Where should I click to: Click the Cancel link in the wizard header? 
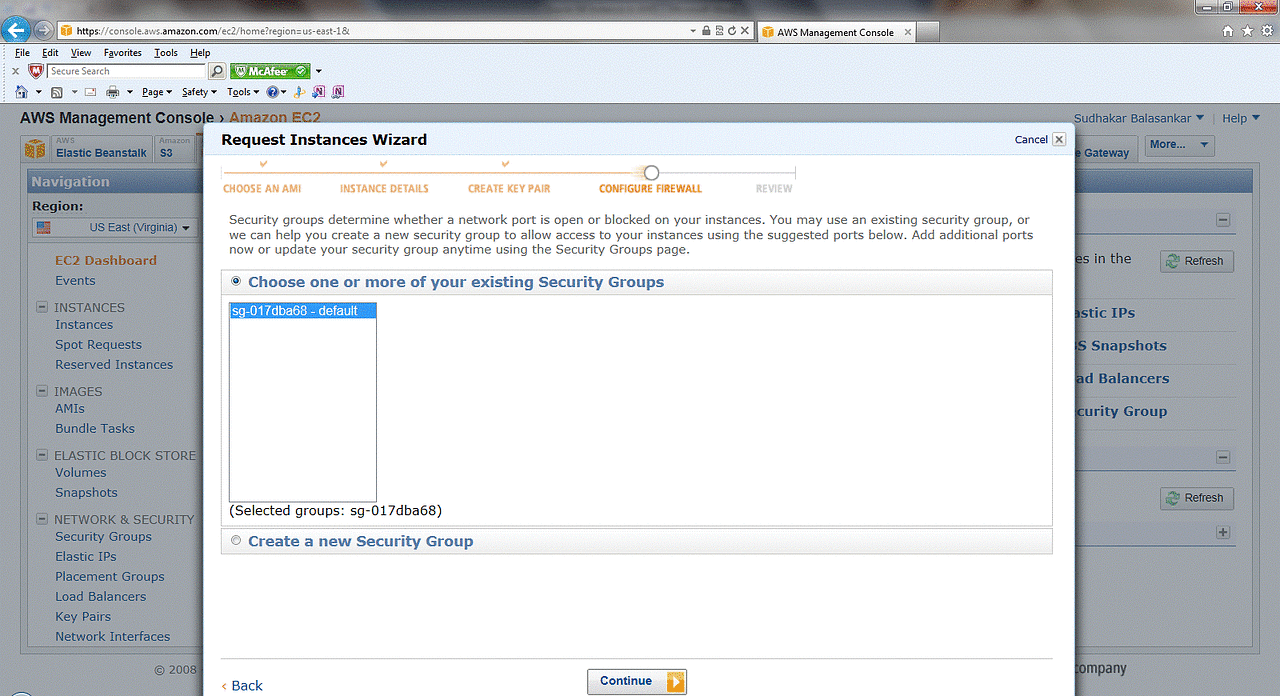(x=1031, y=140)
